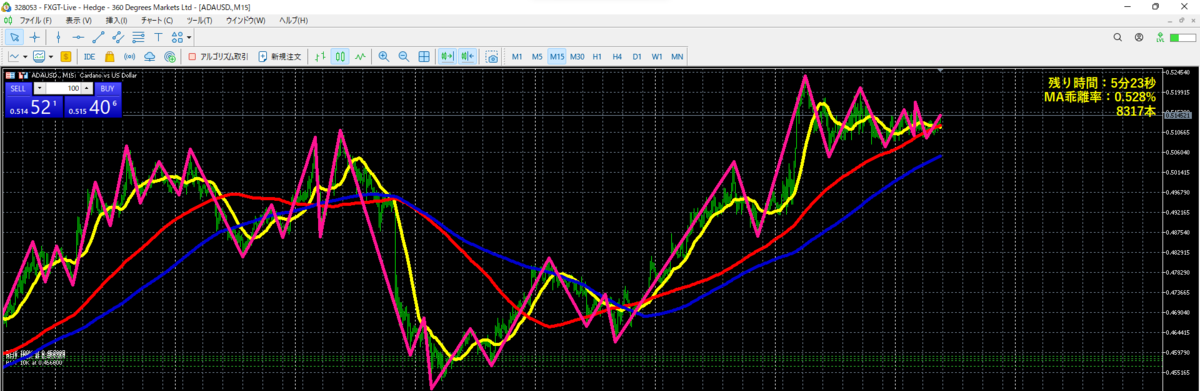Switch to the H1 timeframe
Image resolution: width=1200 pixels, height=391 pixels.
597,57
